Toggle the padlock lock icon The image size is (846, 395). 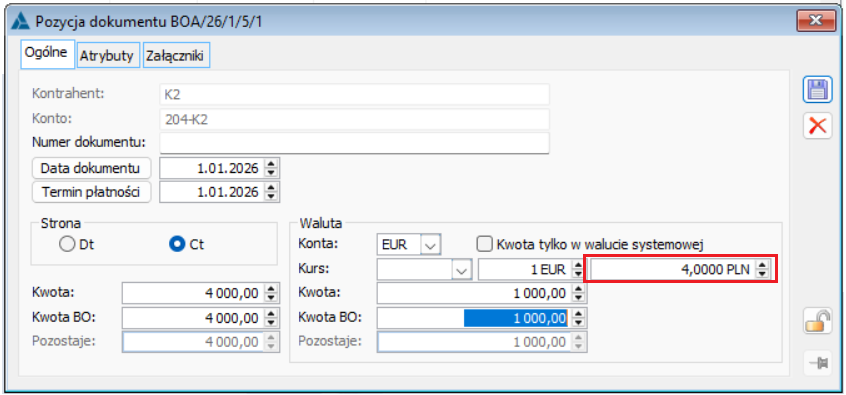point(817,321)
